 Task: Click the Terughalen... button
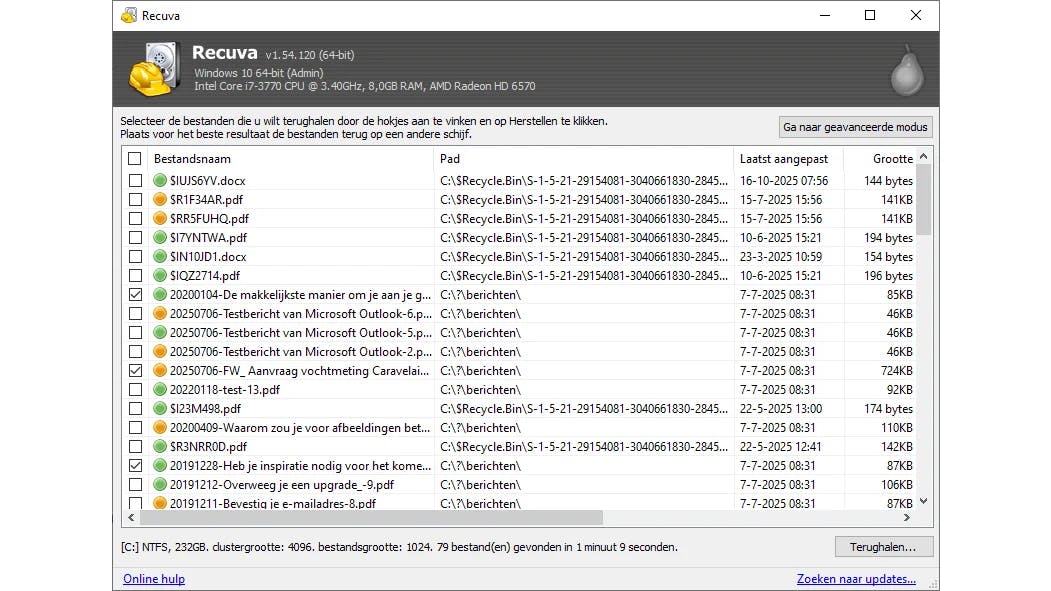click(x=883, y=547)
